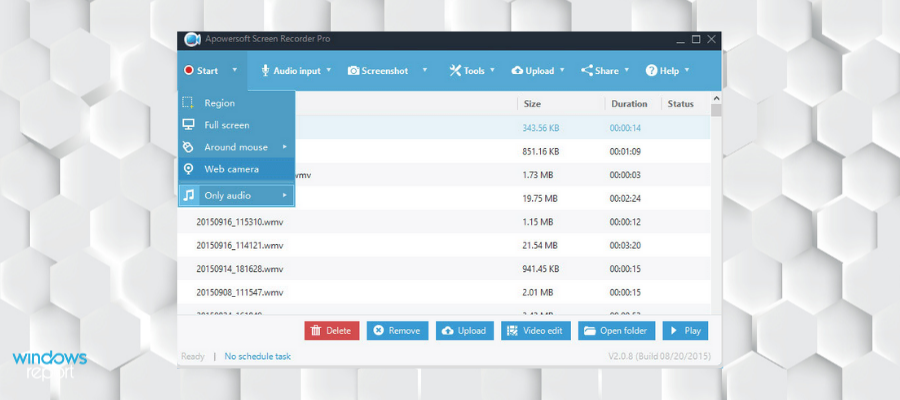Select Web camera recording option
Image resolution: width=900 pixels, height=400 pixels.
coord(236,169)
